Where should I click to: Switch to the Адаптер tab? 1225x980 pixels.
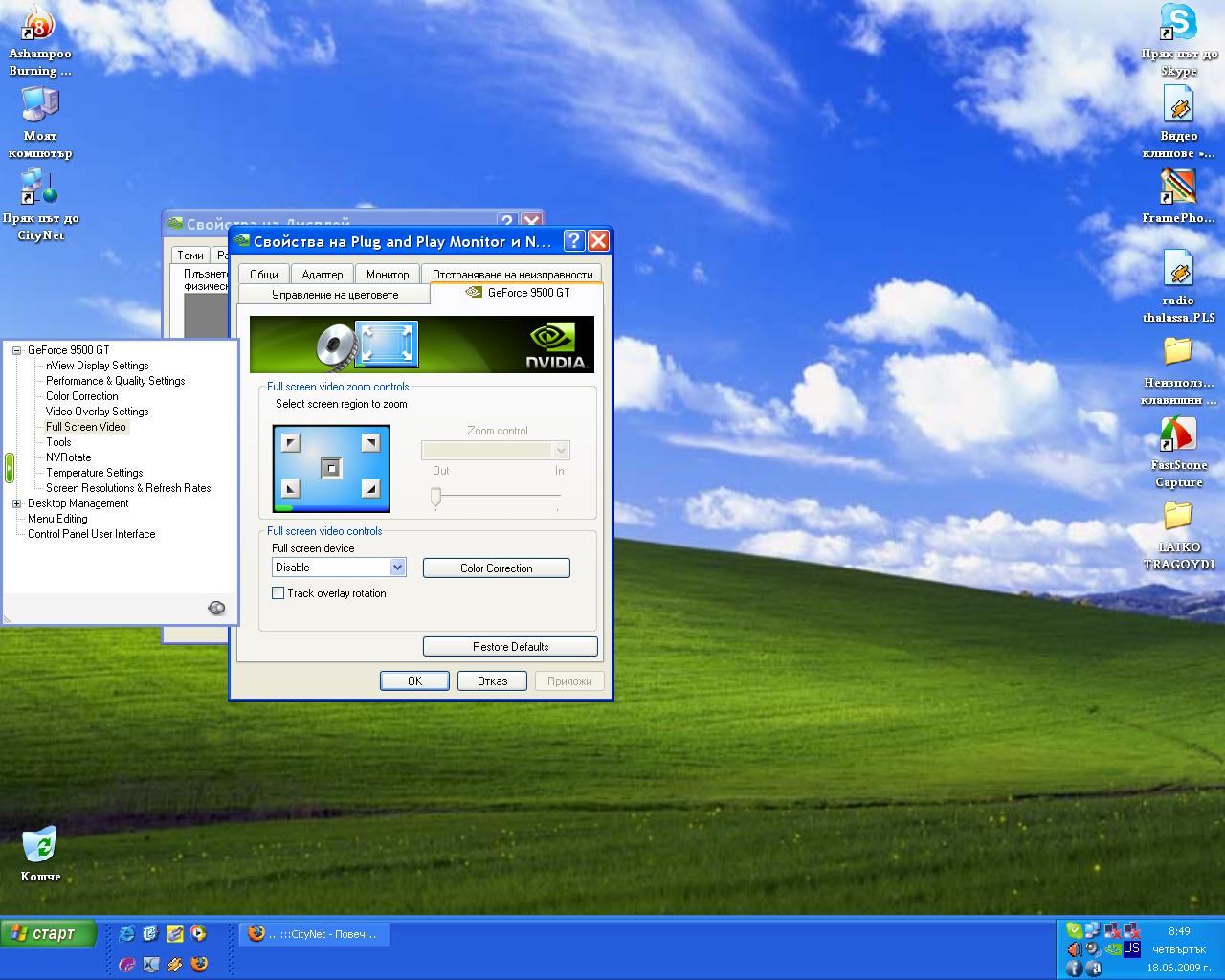click(x=323, y=274)
